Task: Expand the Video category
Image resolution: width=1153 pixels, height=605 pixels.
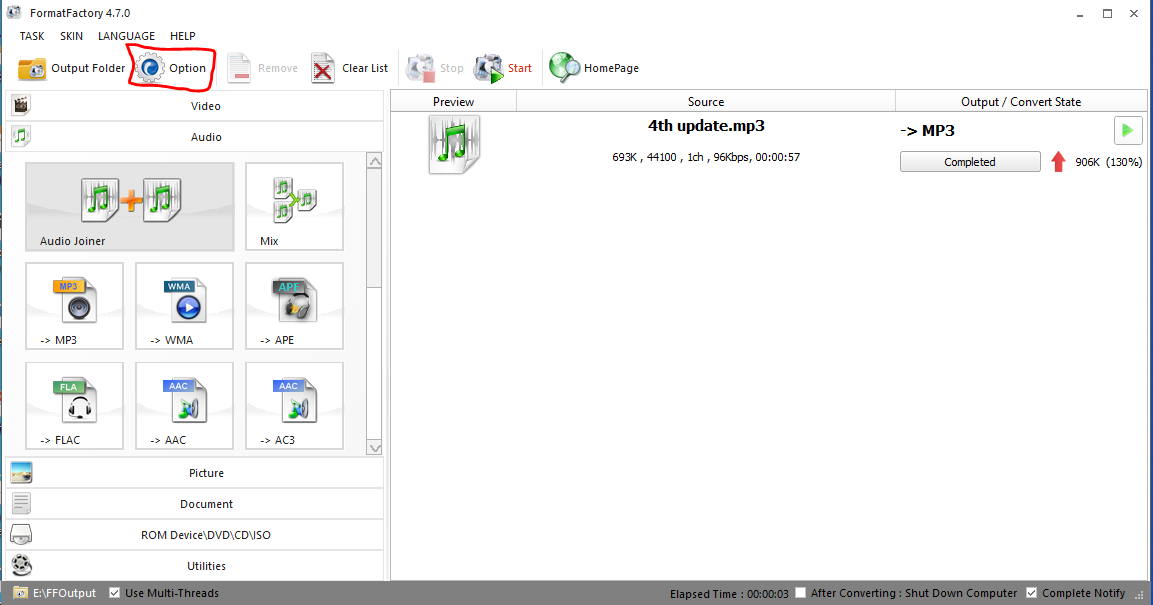Action: click(195, 106)
